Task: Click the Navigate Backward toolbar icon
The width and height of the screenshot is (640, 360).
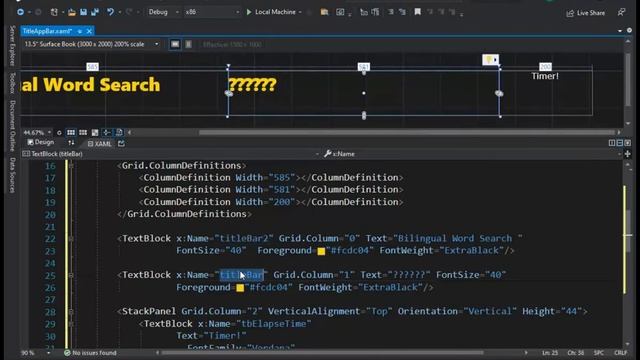Action: pyautogui.click(x=20, y=12)
